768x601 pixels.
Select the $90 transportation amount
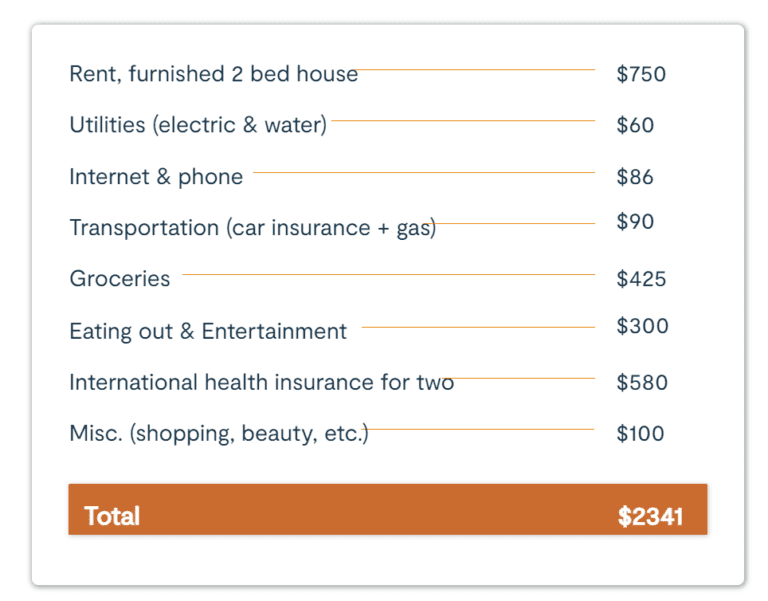coord(635,222)
